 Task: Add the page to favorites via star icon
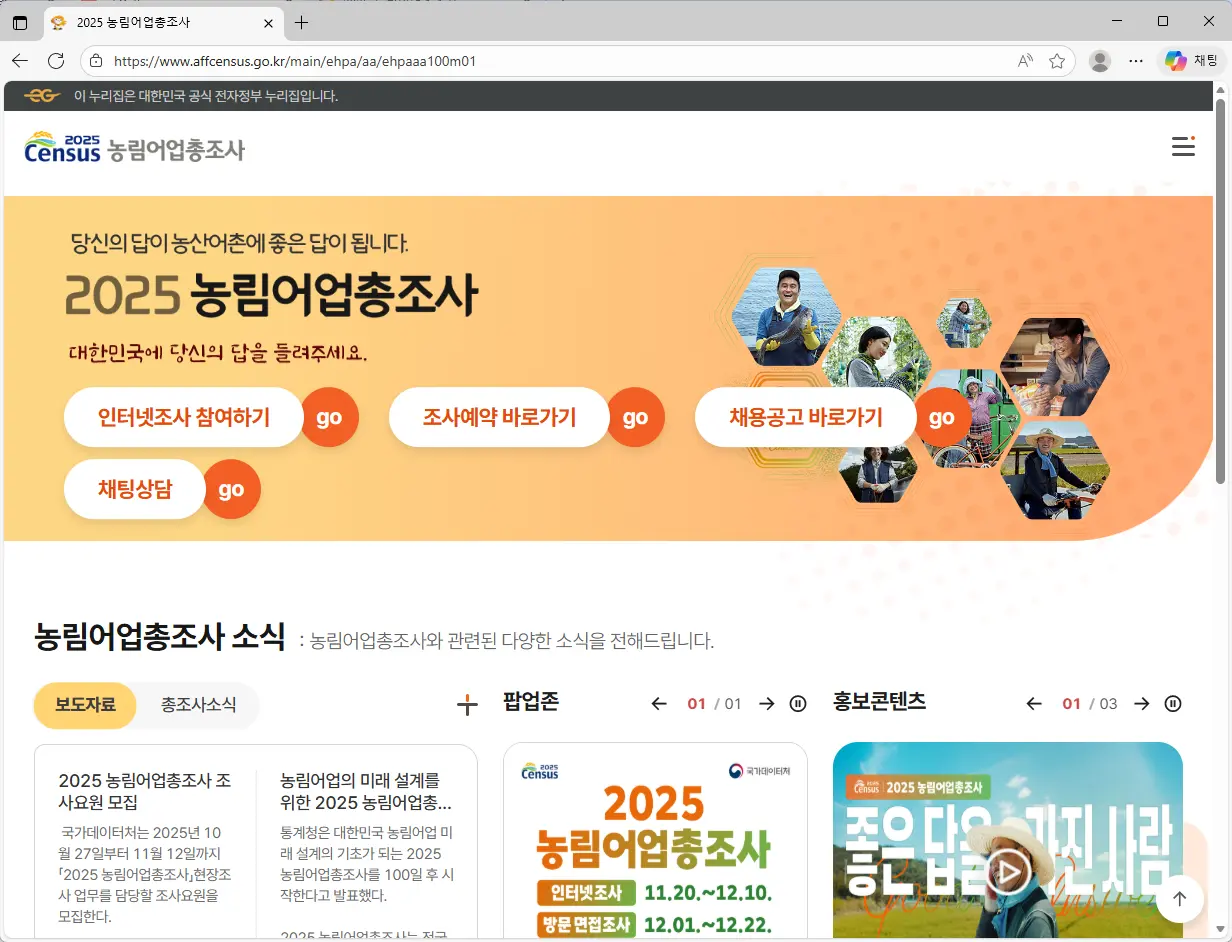(1057, 60)
